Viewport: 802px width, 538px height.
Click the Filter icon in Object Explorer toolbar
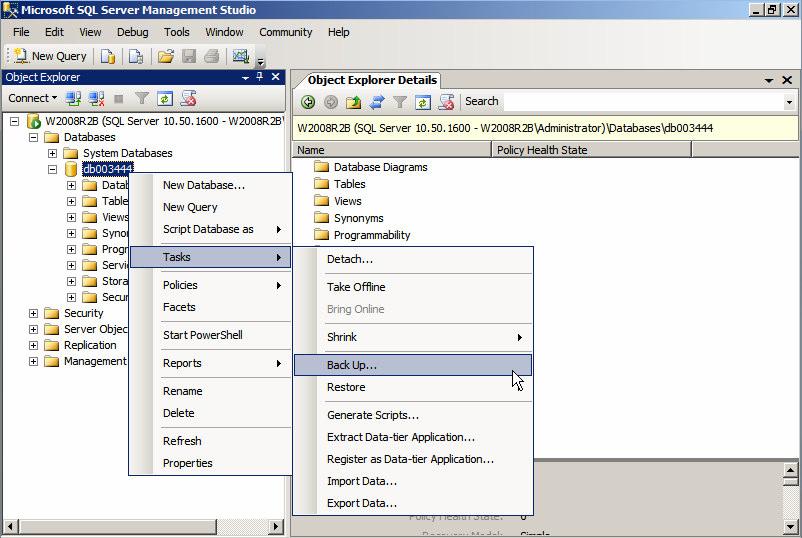[142, 98]
